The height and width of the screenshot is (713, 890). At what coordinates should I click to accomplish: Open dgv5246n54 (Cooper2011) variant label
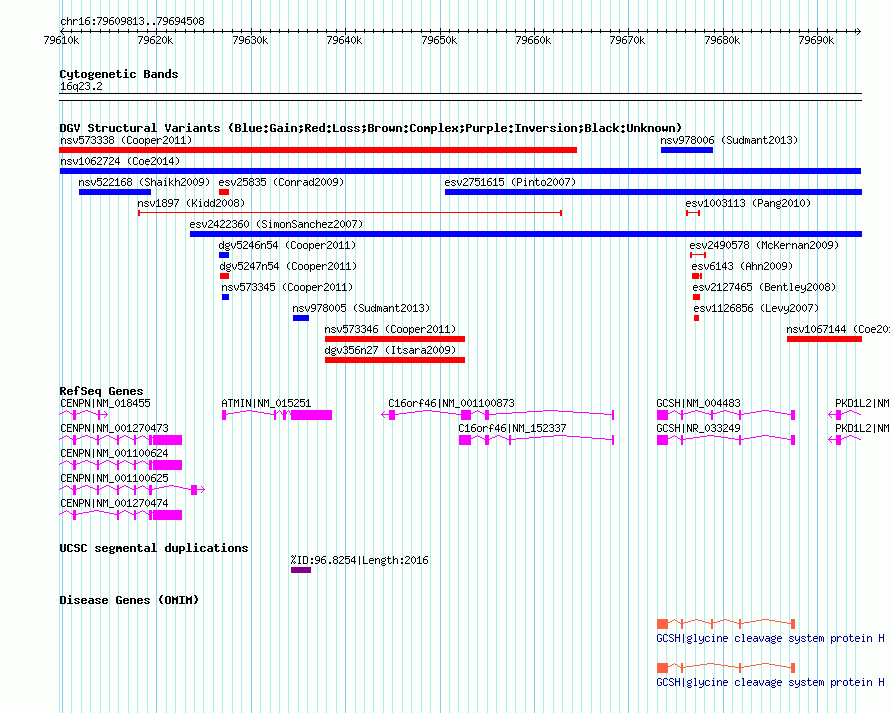point(287,245)
